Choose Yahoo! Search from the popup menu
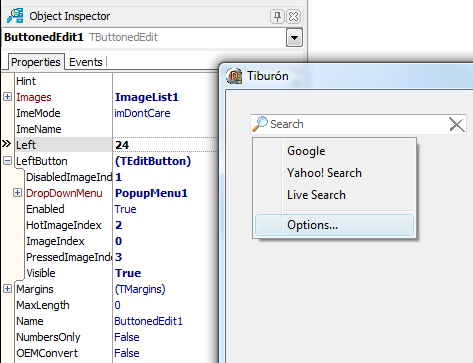Screen dimensions: 473x363 click(x=334, y=173)
